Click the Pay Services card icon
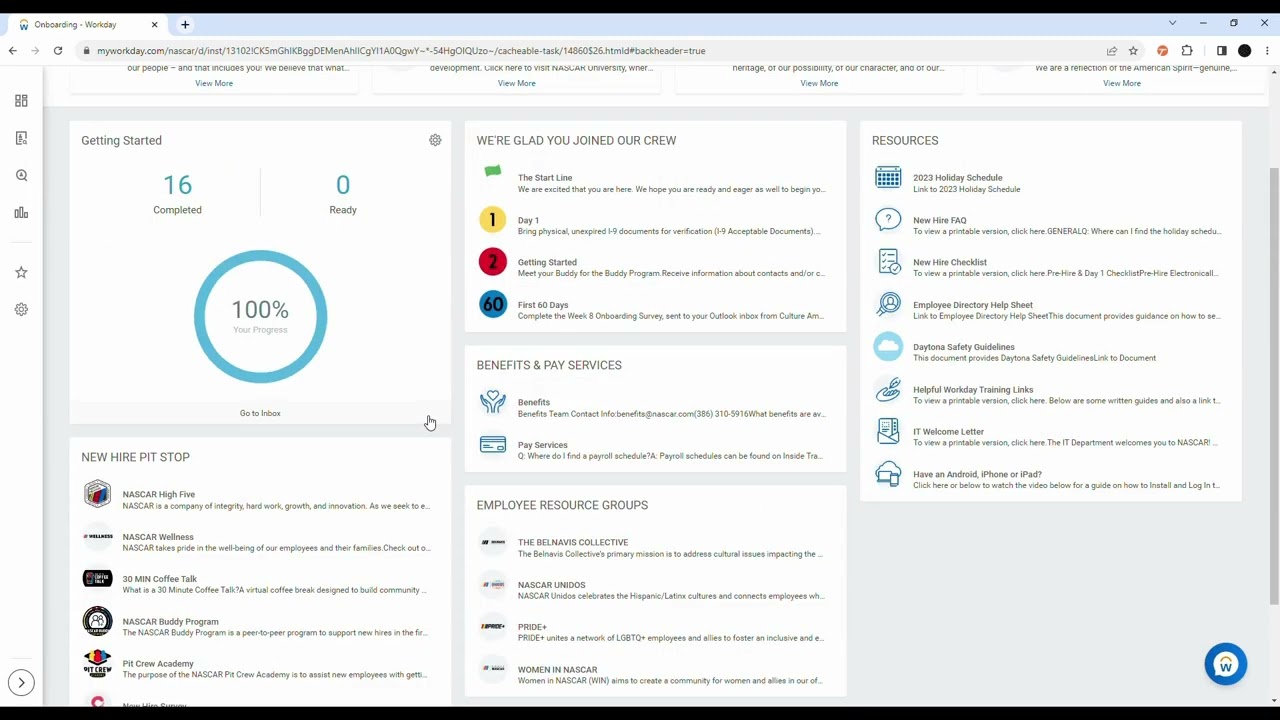Screen dimensions: 1280x720 [492, 445]
